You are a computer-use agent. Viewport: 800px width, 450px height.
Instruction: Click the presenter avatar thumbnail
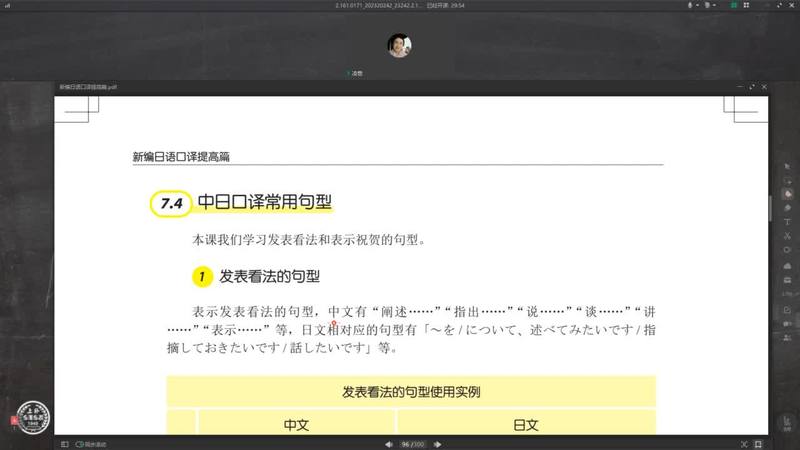(399, 46)
